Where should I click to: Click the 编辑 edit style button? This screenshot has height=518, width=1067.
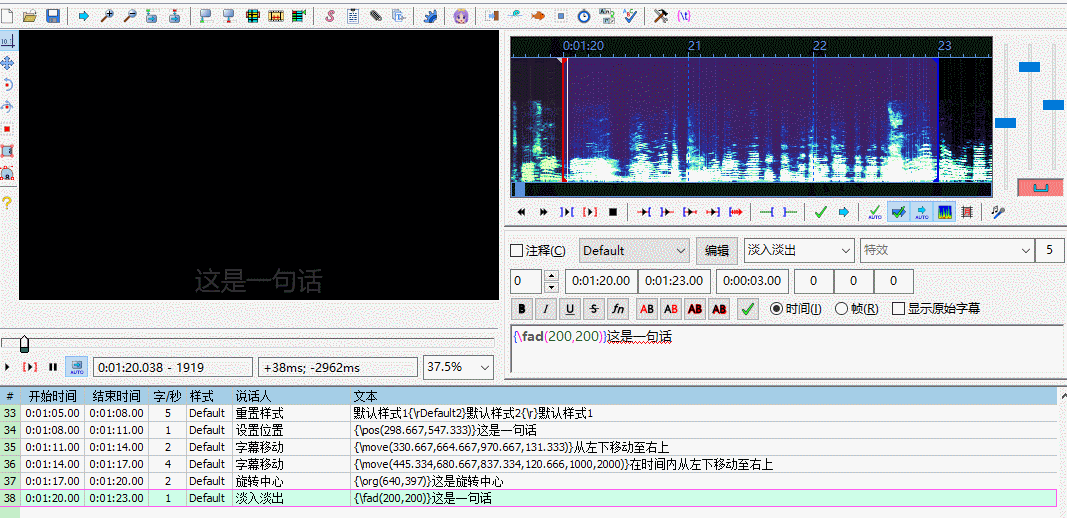pyautogui.click(x=717, y=251)
